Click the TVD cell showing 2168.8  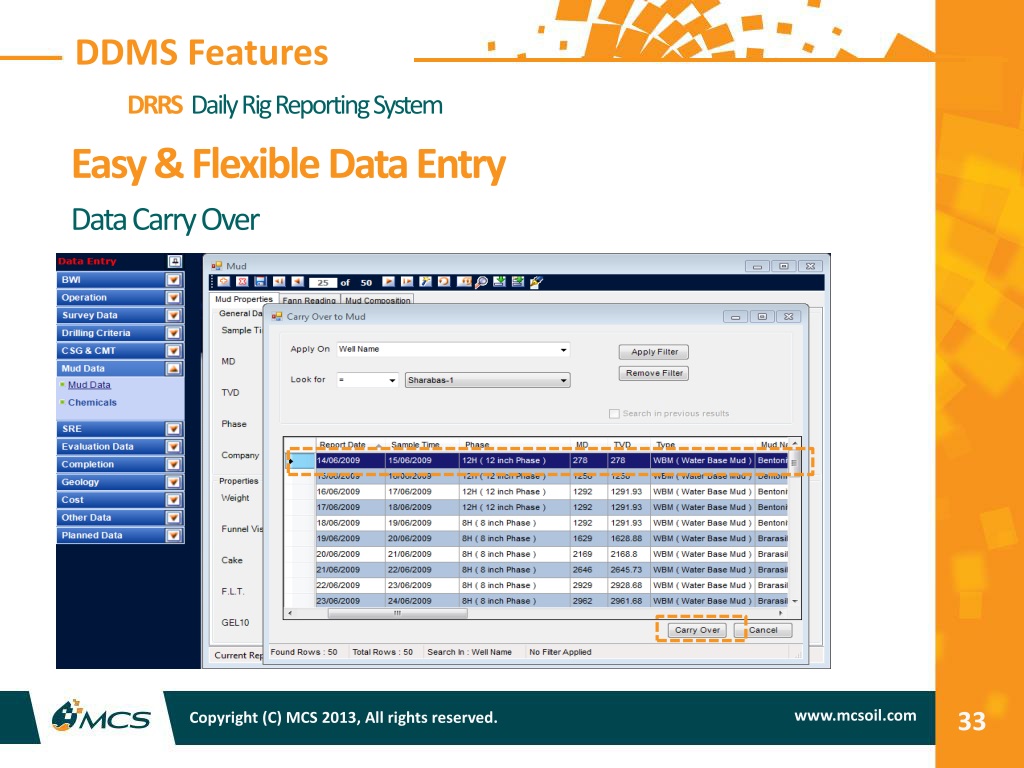click(629, 554)
